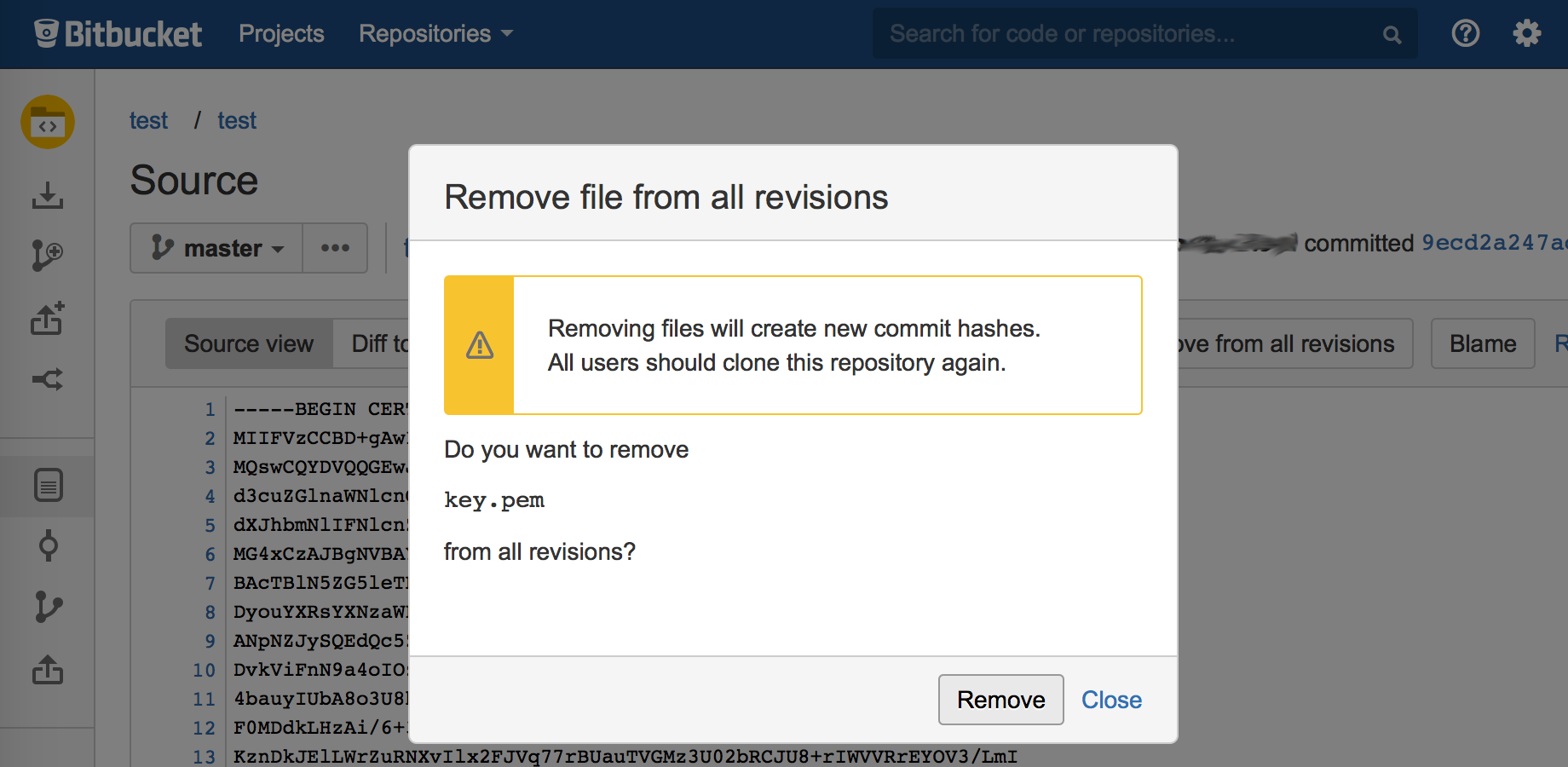Click the repository avatar icon in sidebar

tap(48, 122)
